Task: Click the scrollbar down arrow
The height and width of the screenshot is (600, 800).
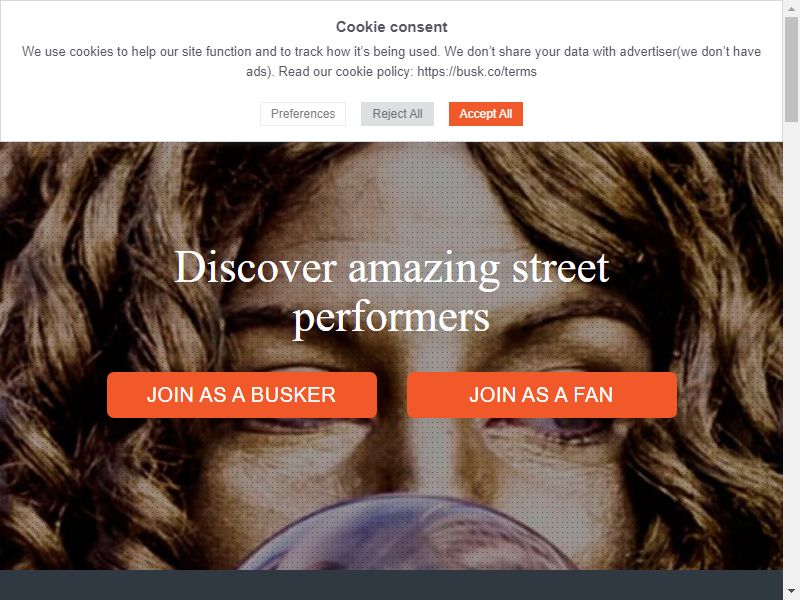Action: point(791,592)
